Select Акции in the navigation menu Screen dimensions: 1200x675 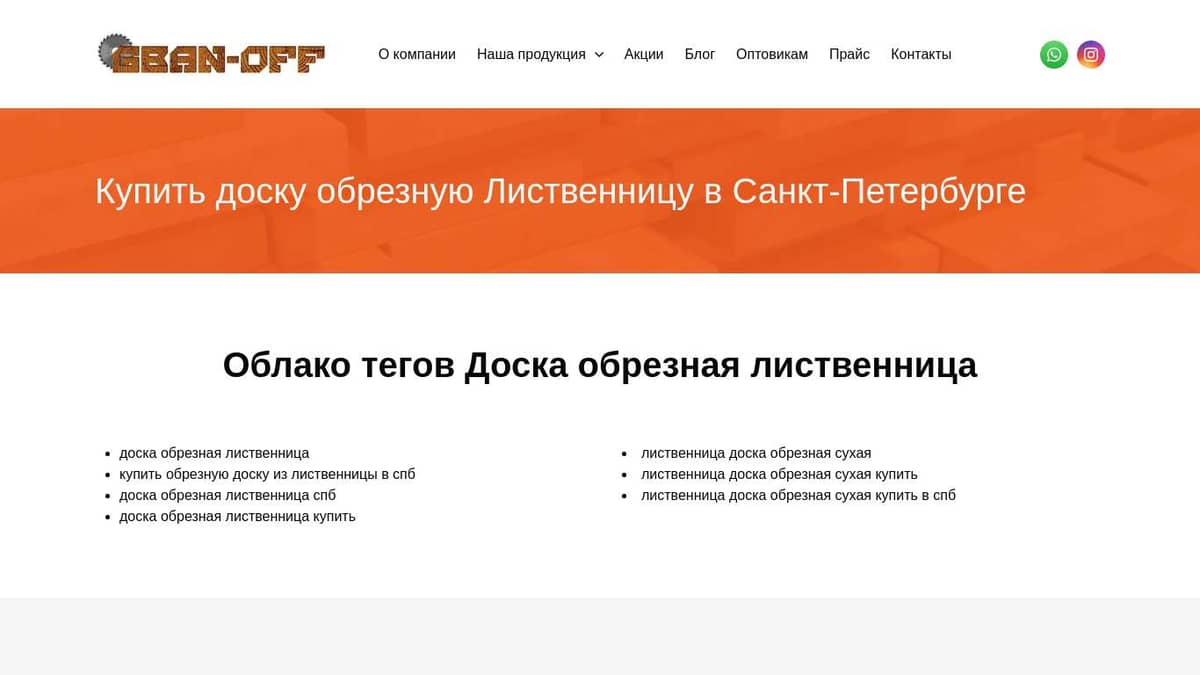click(643, 54)
